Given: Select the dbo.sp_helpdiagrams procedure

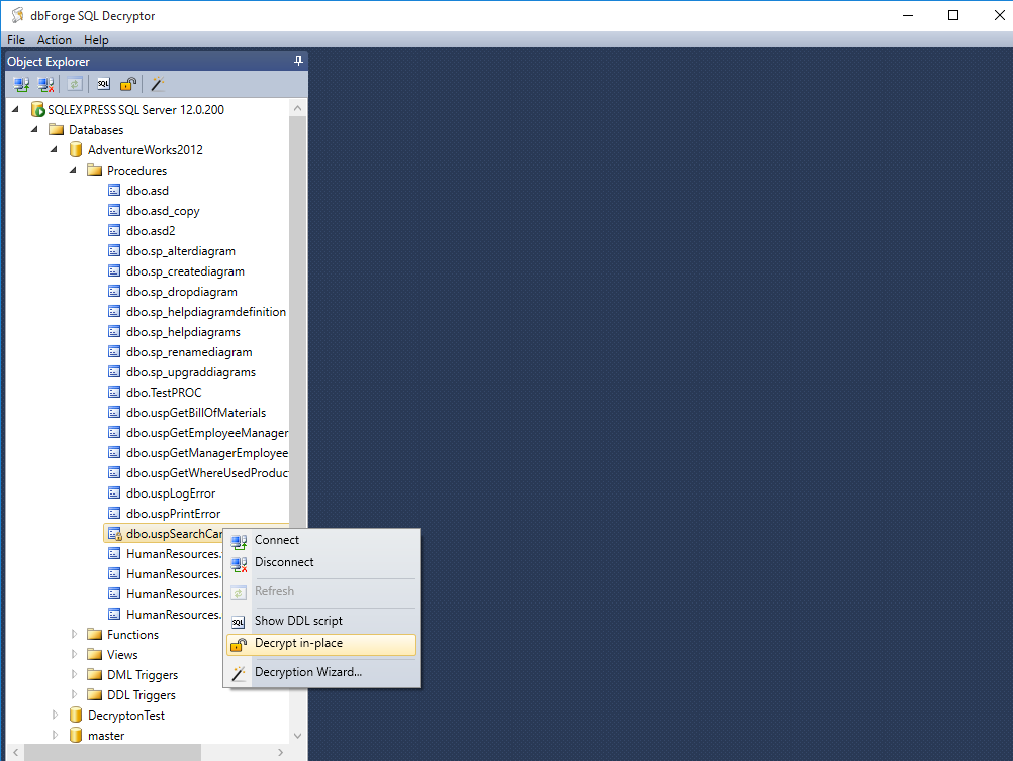Looking at the screenshot, I should [183, 332].
